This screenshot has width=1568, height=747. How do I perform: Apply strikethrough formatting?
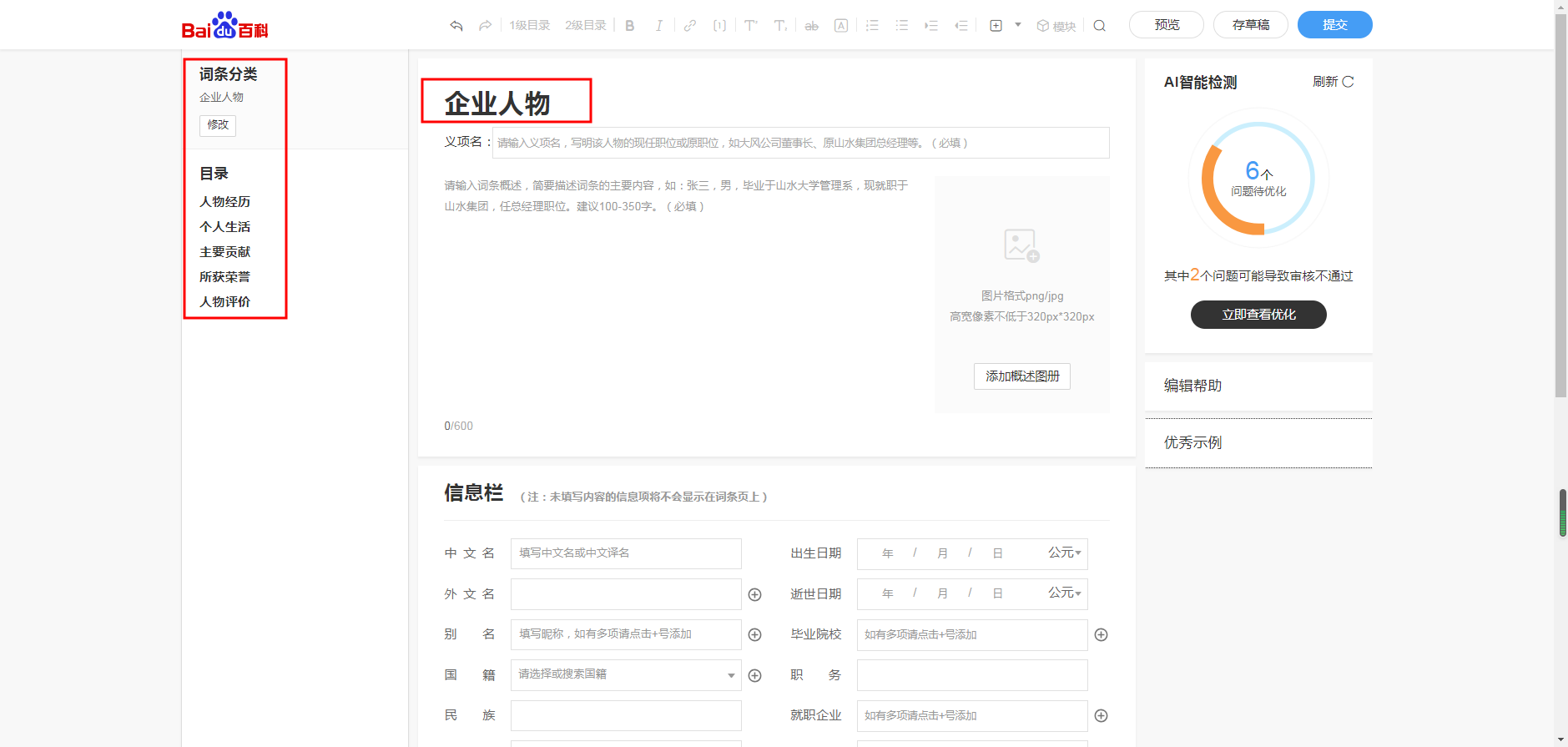tap(811, 26)
